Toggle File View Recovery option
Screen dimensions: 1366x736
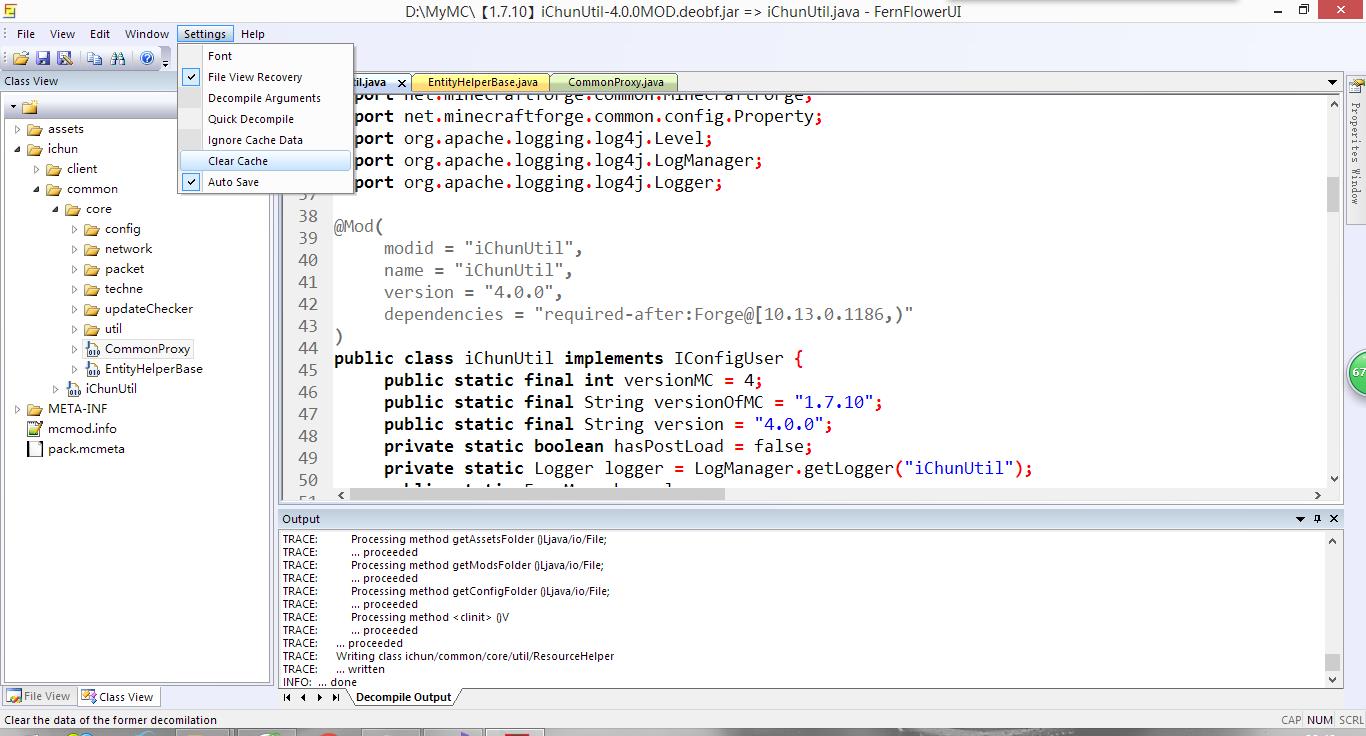point(266,77)
